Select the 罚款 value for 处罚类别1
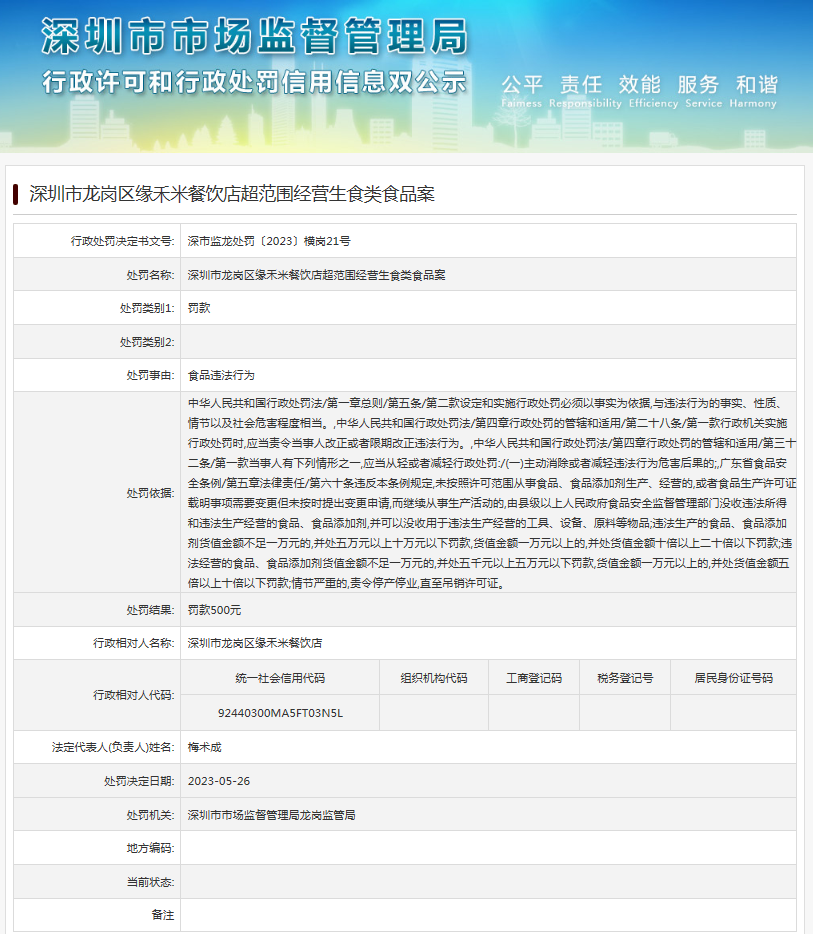 tap(199, 308)
